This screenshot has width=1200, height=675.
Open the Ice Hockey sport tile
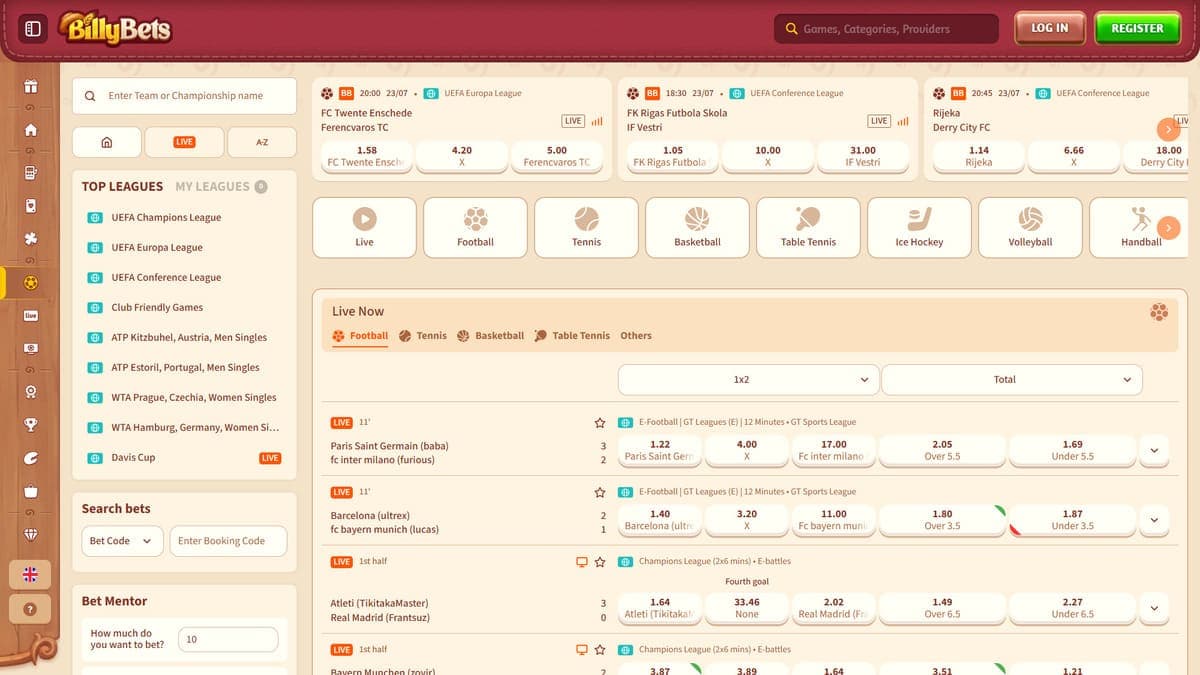(919, 227)
